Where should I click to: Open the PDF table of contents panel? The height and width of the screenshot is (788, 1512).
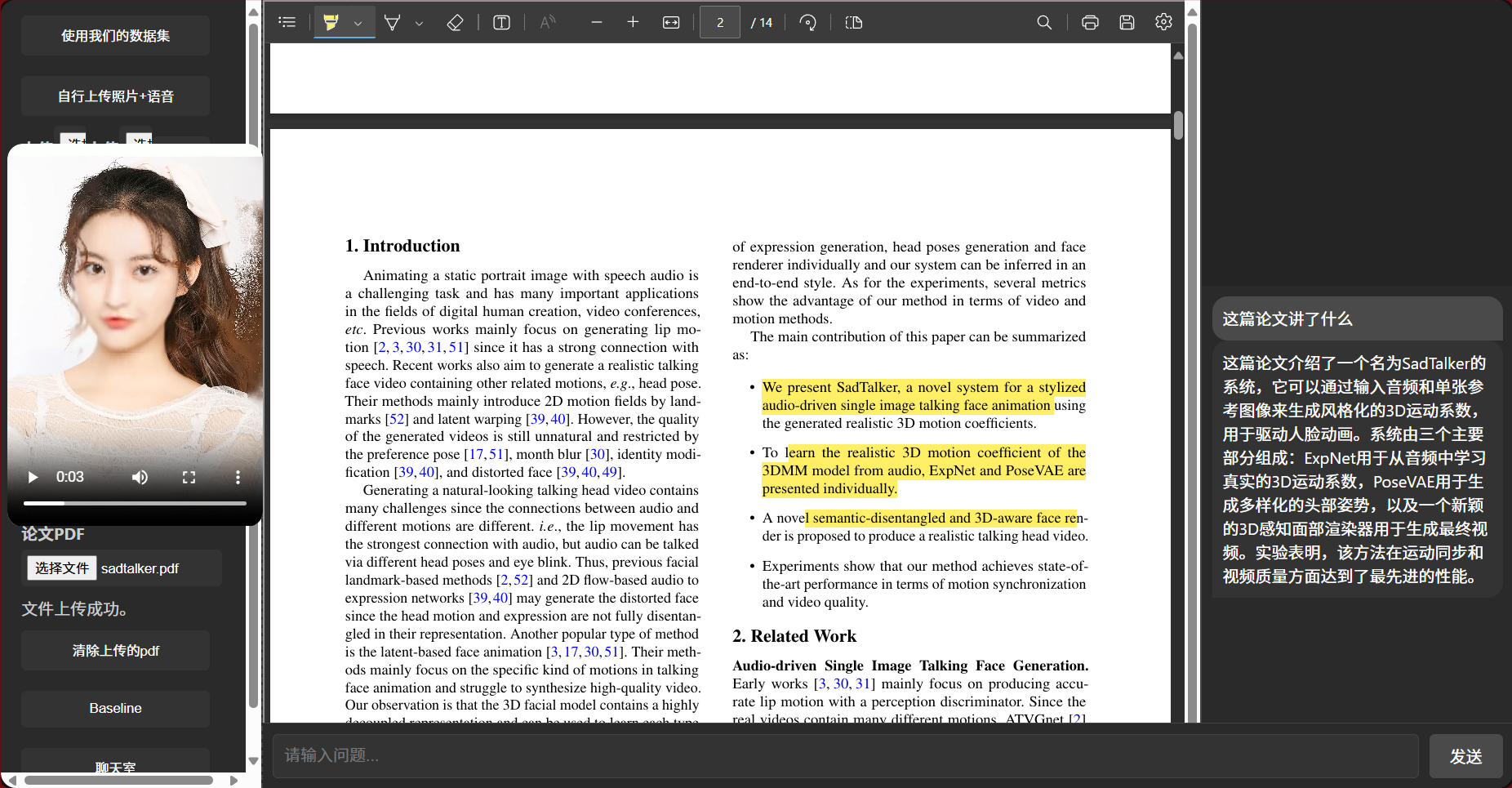click(287, 22)
